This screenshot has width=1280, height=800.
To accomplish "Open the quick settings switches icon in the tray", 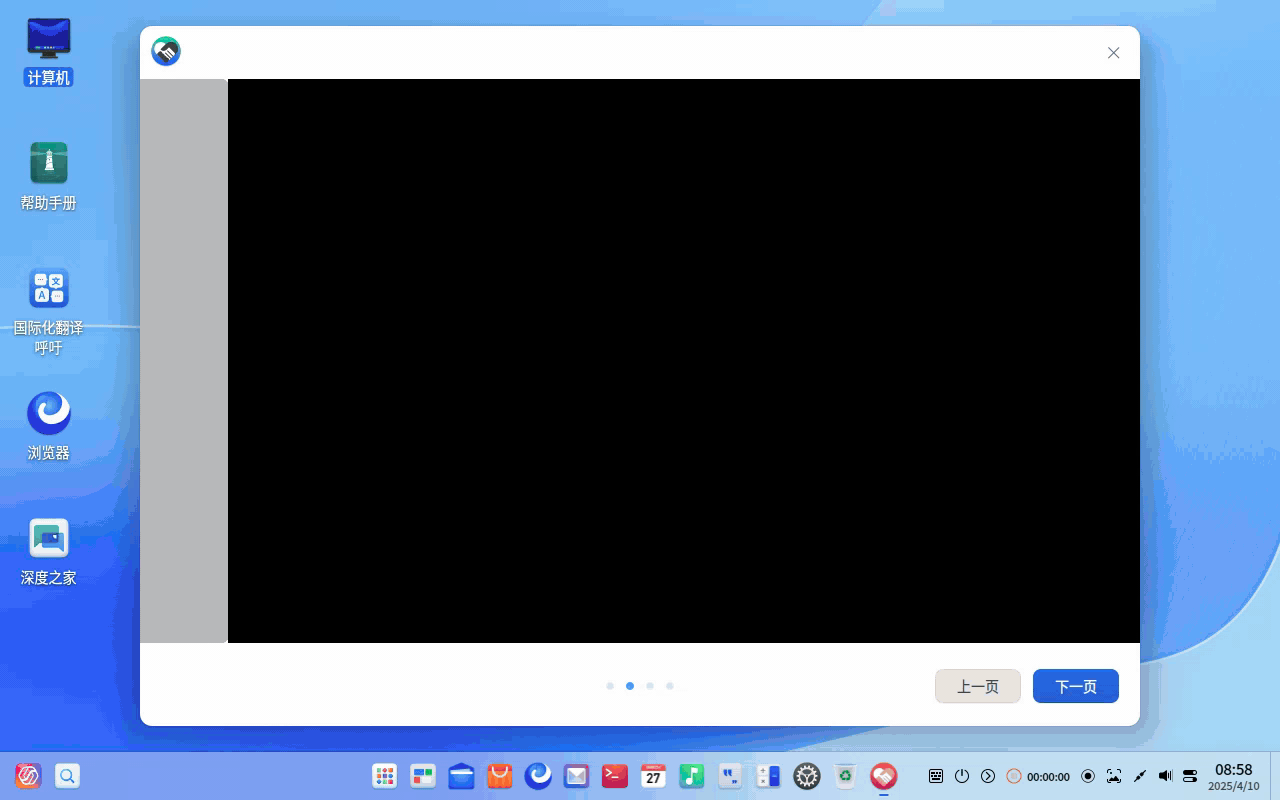I will (1190, 776).
